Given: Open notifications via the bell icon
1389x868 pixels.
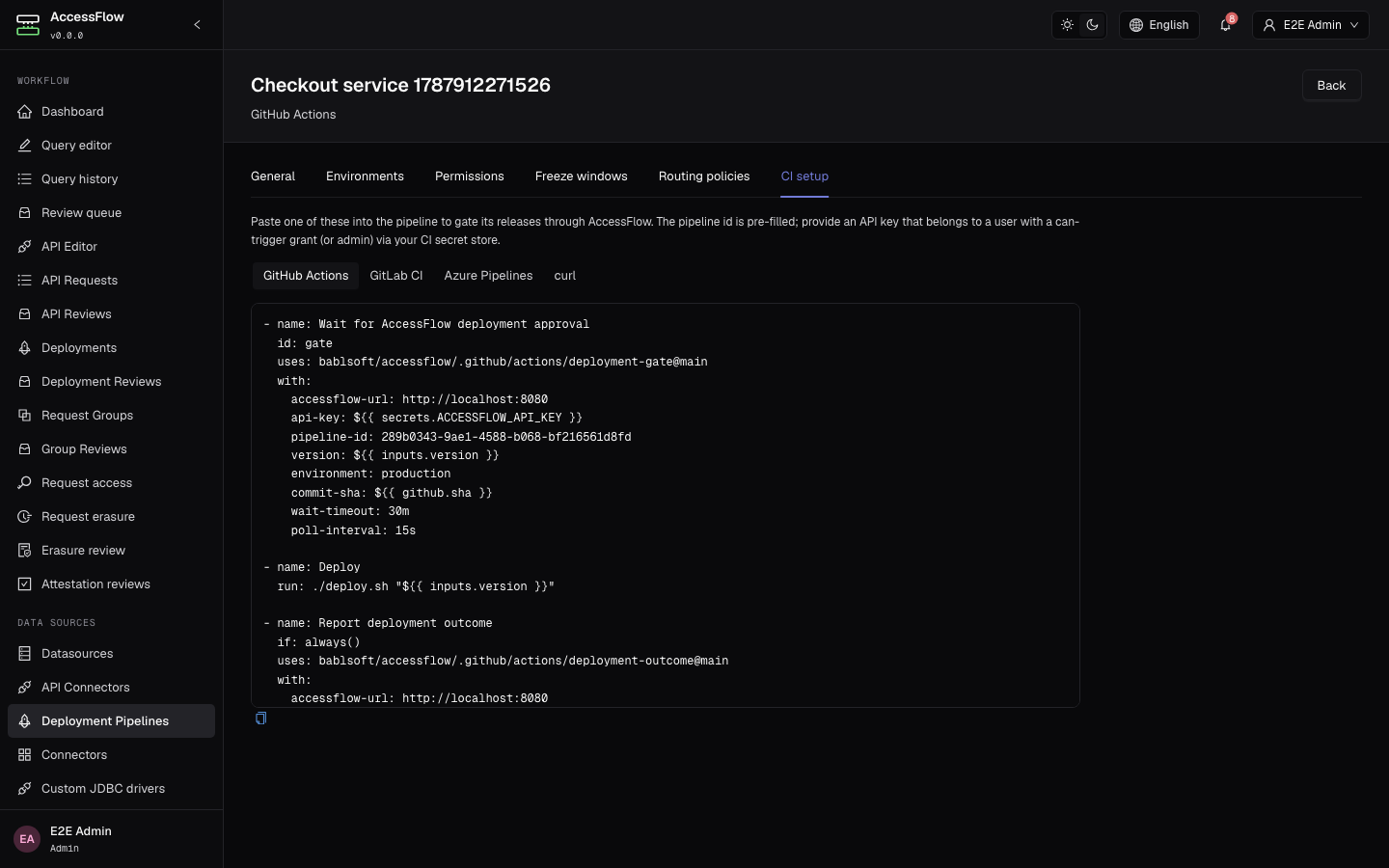Looking at the screenshot, I should click(x=1225, y=25).
